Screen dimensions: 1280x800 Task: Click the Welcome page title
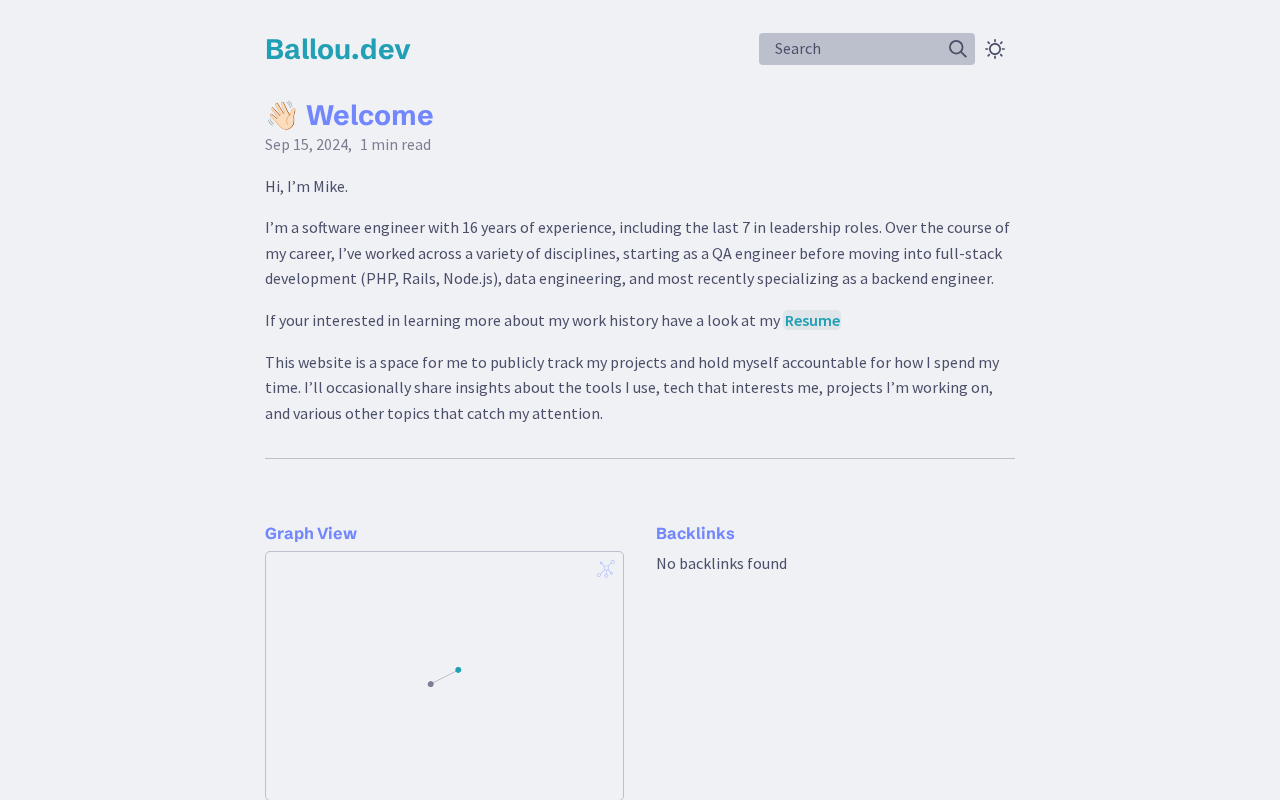click(369, 116)
